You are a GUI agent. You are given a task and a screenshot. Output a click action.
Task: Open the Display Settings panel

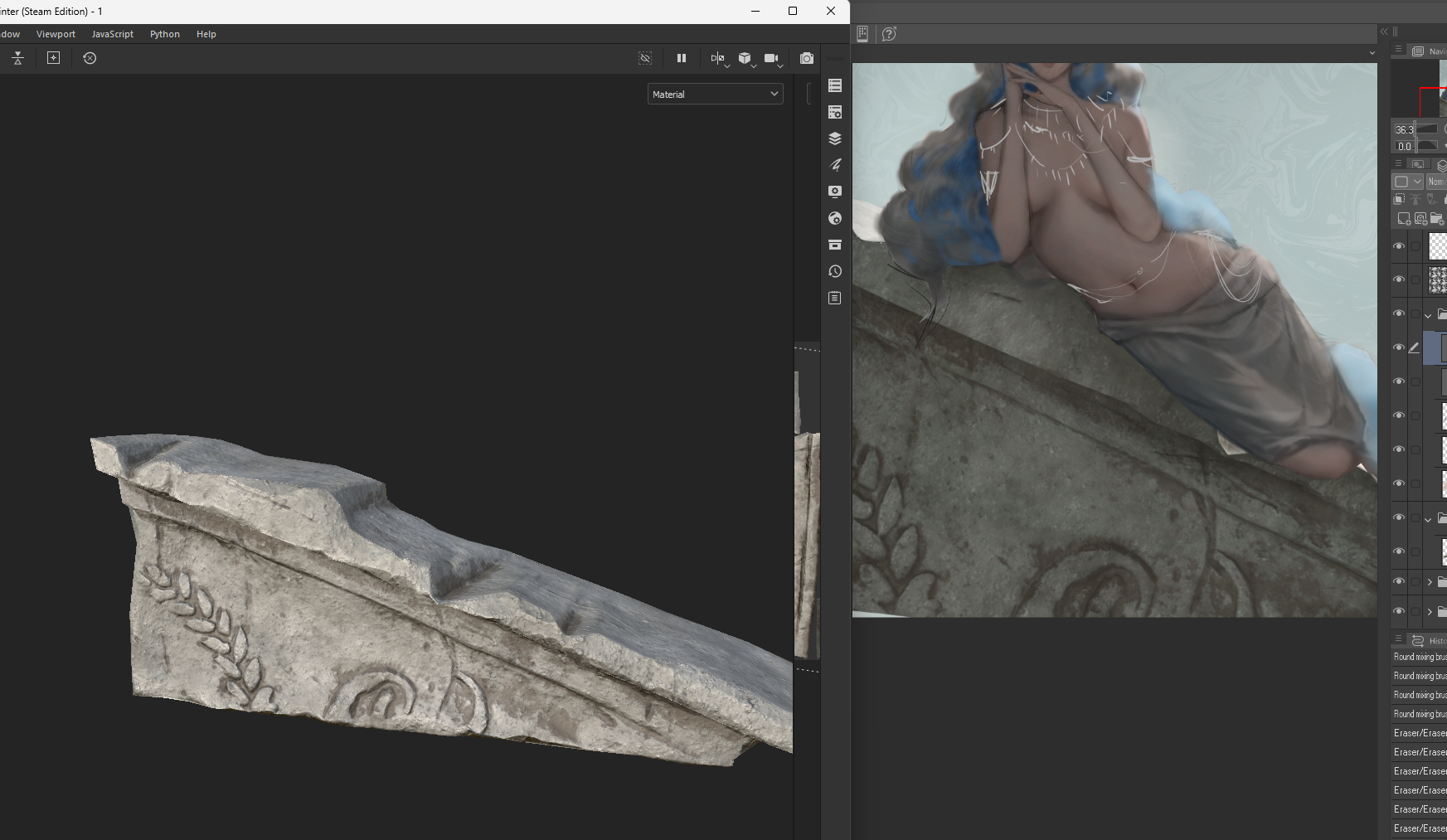(x=835, y=192)
